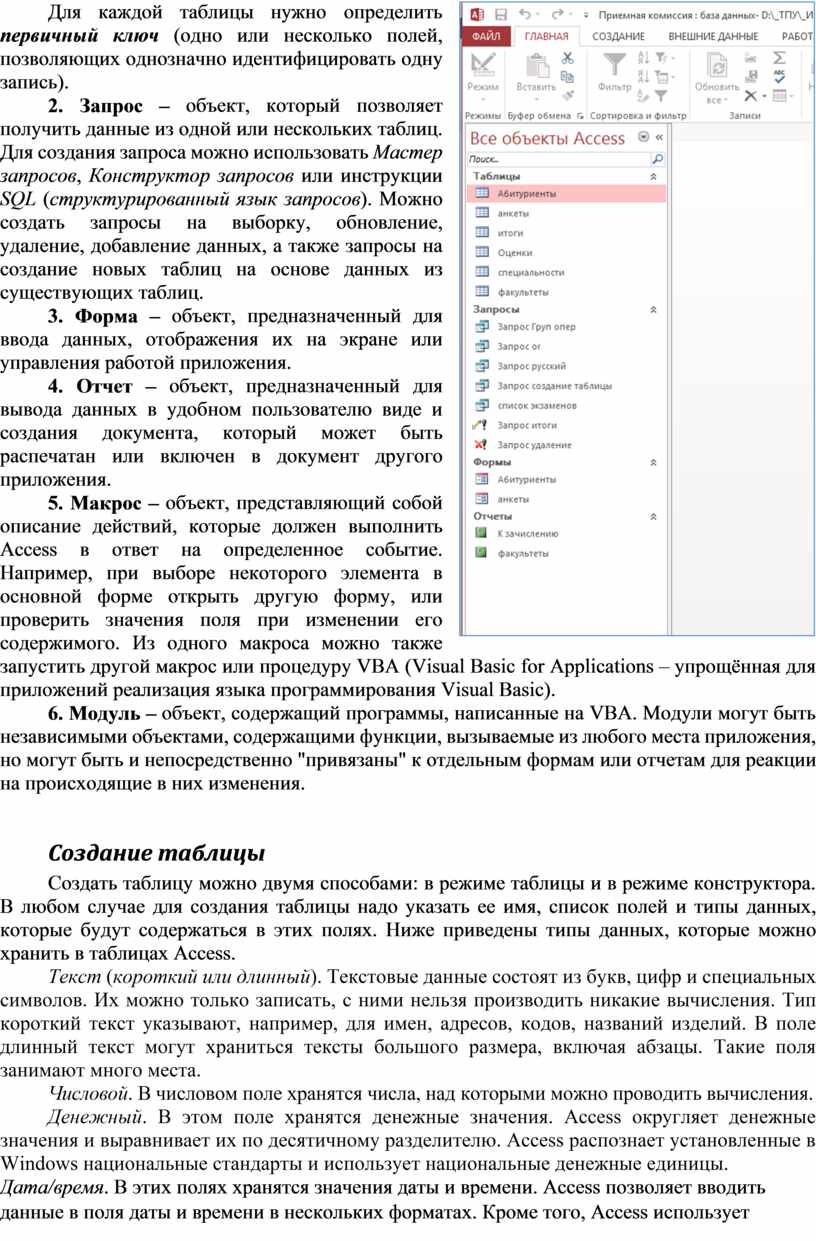Switch to the ВНЕШНИЕ ДАННЫЕ tab
This screenshot has width=816, height=1241.
point(714,36)
